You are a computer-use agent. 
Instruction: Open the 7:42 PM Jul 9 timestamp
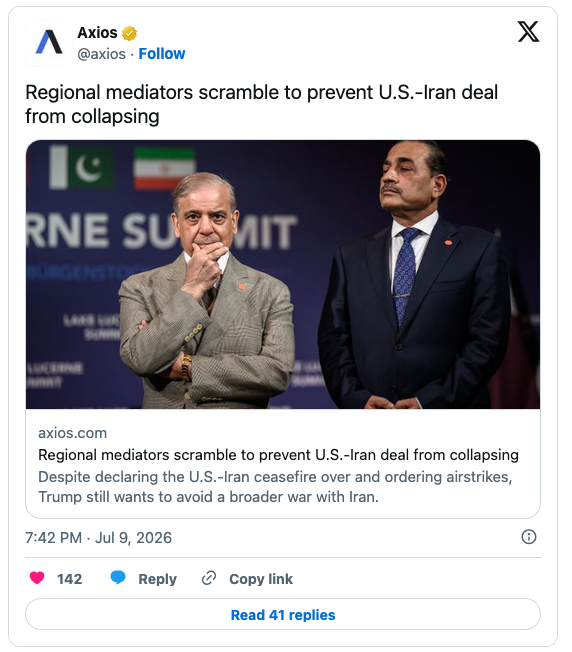(x=98, y=538)
